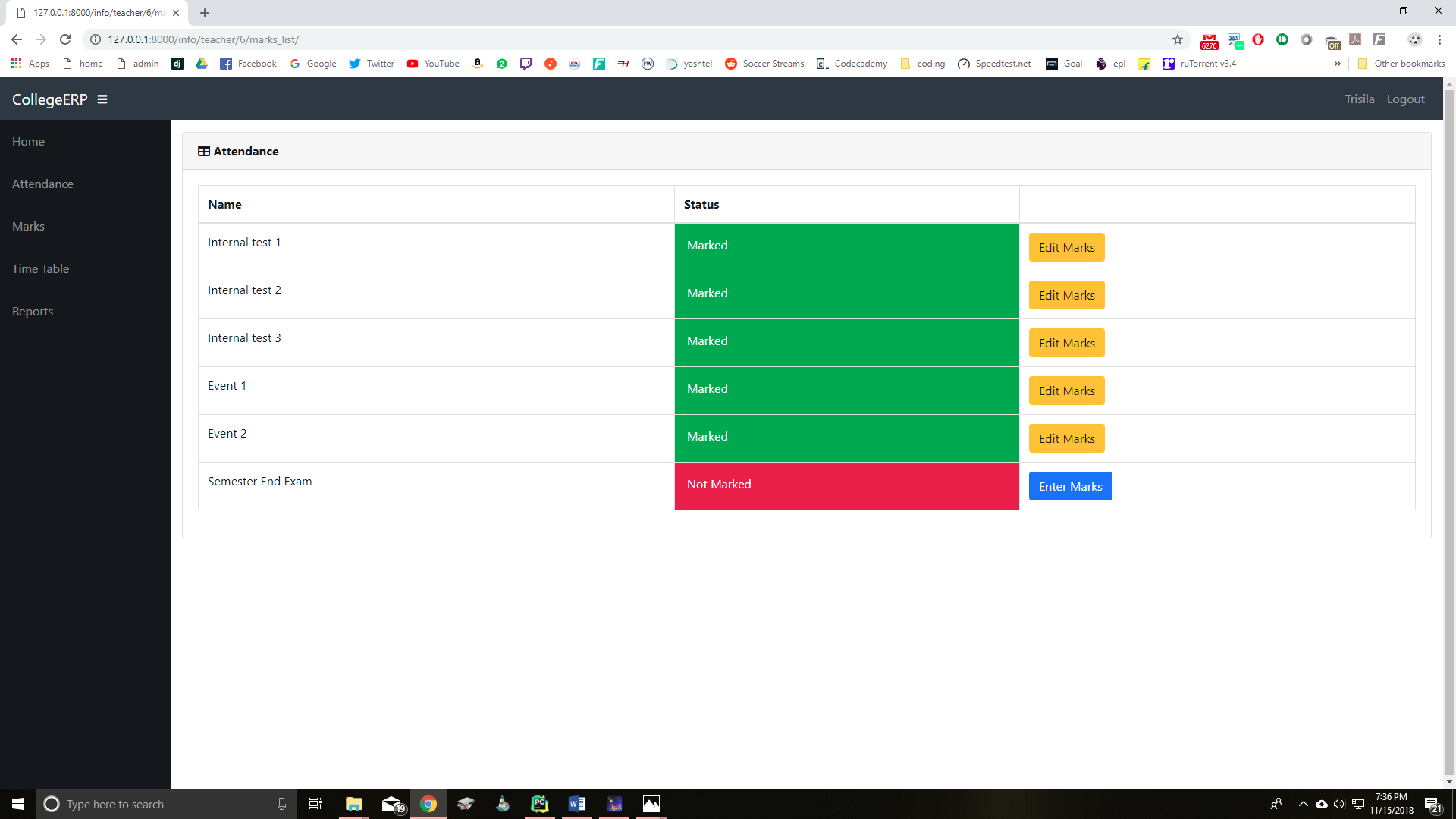Open Reports in the sidebar
The image size is (1456, 819).
pos(33,312)
